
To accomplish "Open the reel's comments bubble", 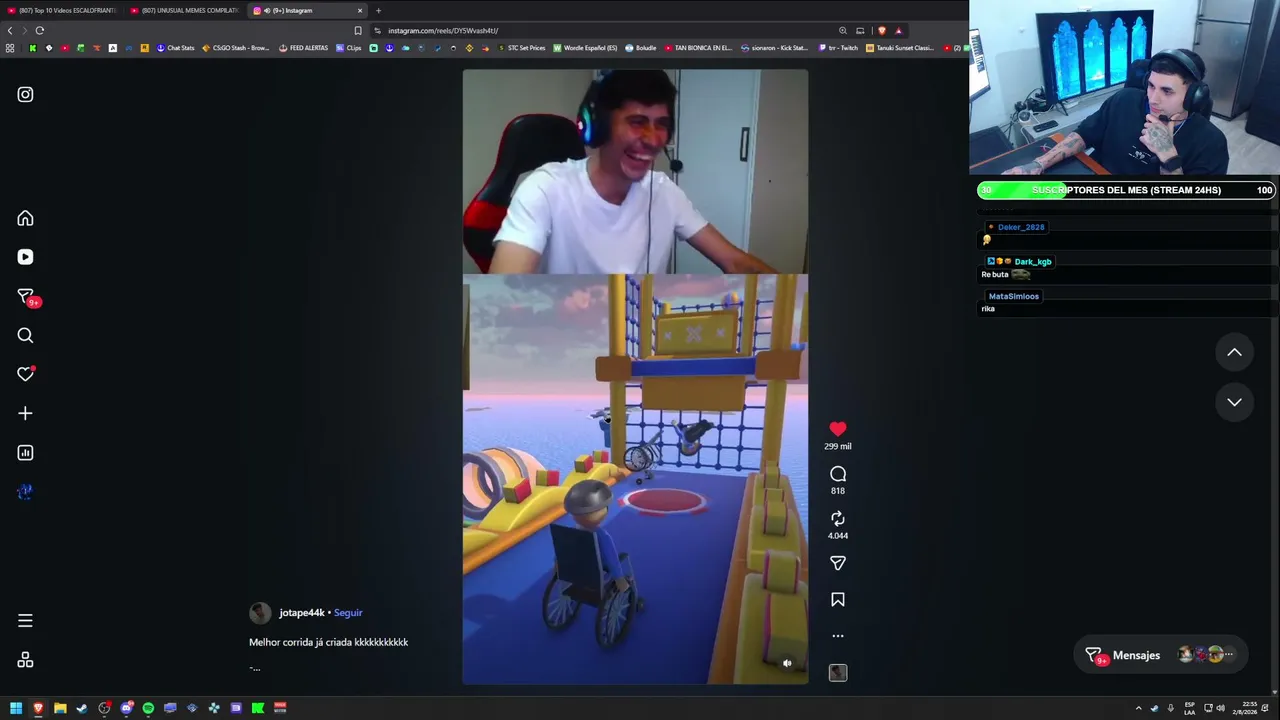I will [x=838, y=474].
